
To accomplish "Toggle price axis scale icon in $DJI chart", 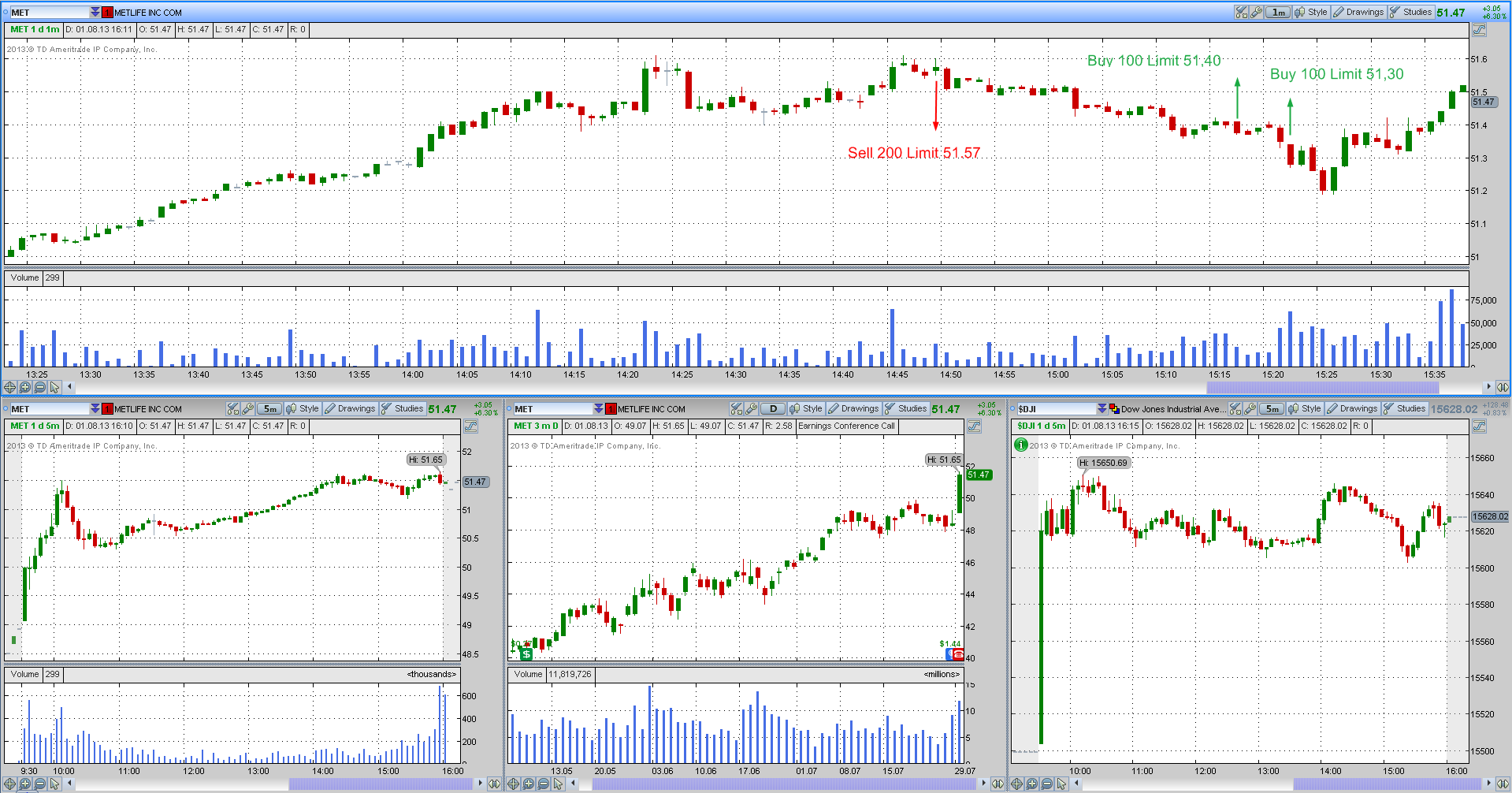I will point(1479,426).
